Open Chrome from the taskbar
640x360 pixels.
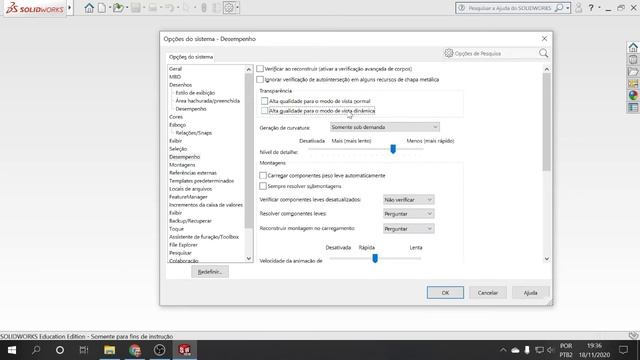point(135,350)
